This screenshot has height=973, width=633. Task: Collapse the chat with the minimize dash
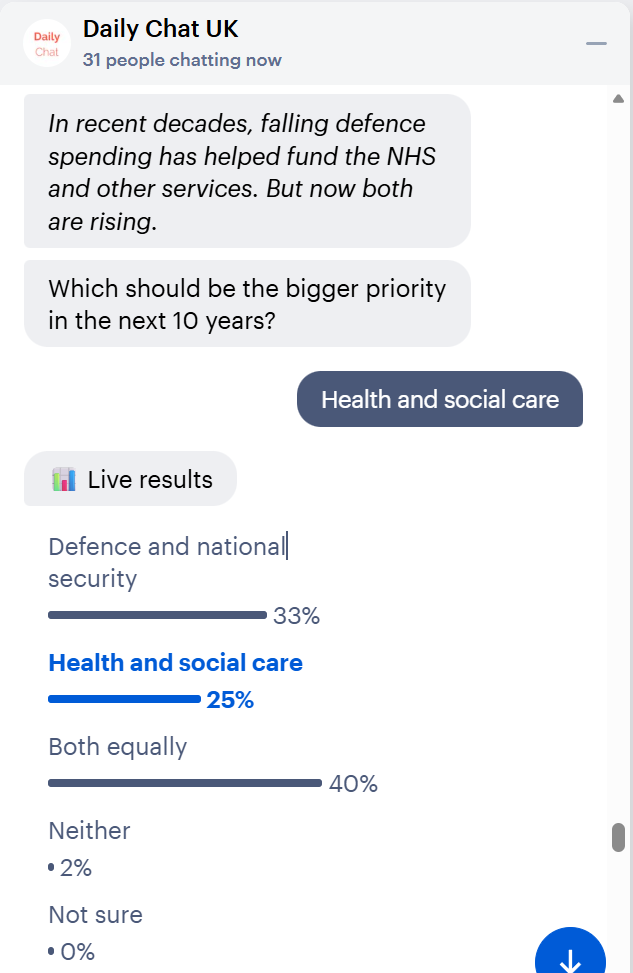(596, 44)
